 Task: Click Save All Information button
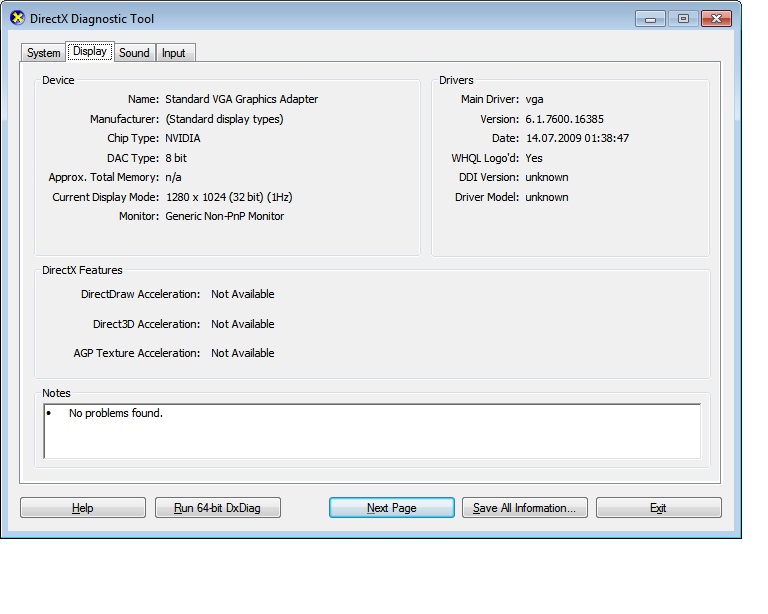pyautogui.click(x=525, y=508)
